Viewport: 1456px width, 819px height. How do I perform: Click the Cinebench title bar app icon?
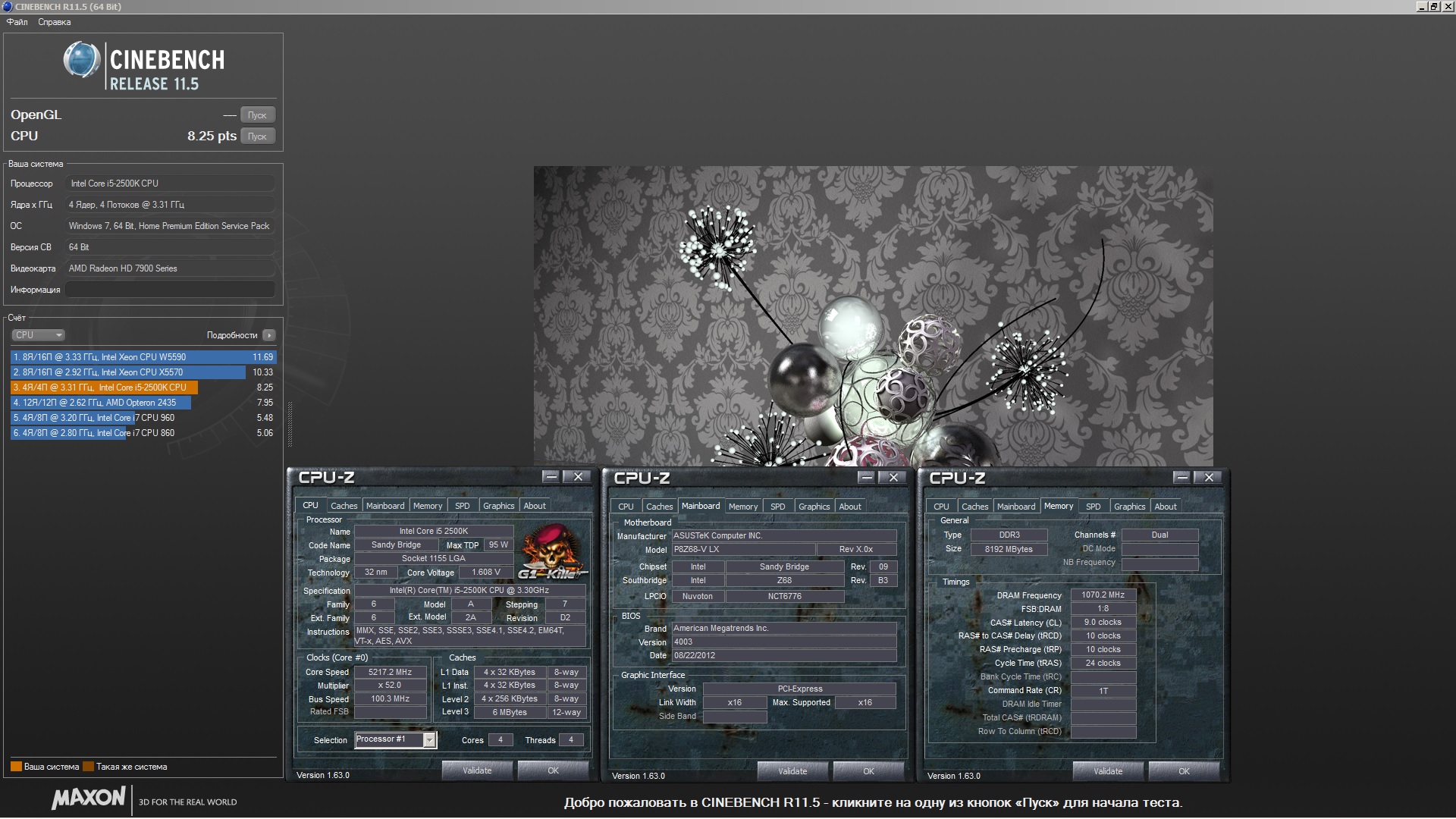[x=8, y=7]
